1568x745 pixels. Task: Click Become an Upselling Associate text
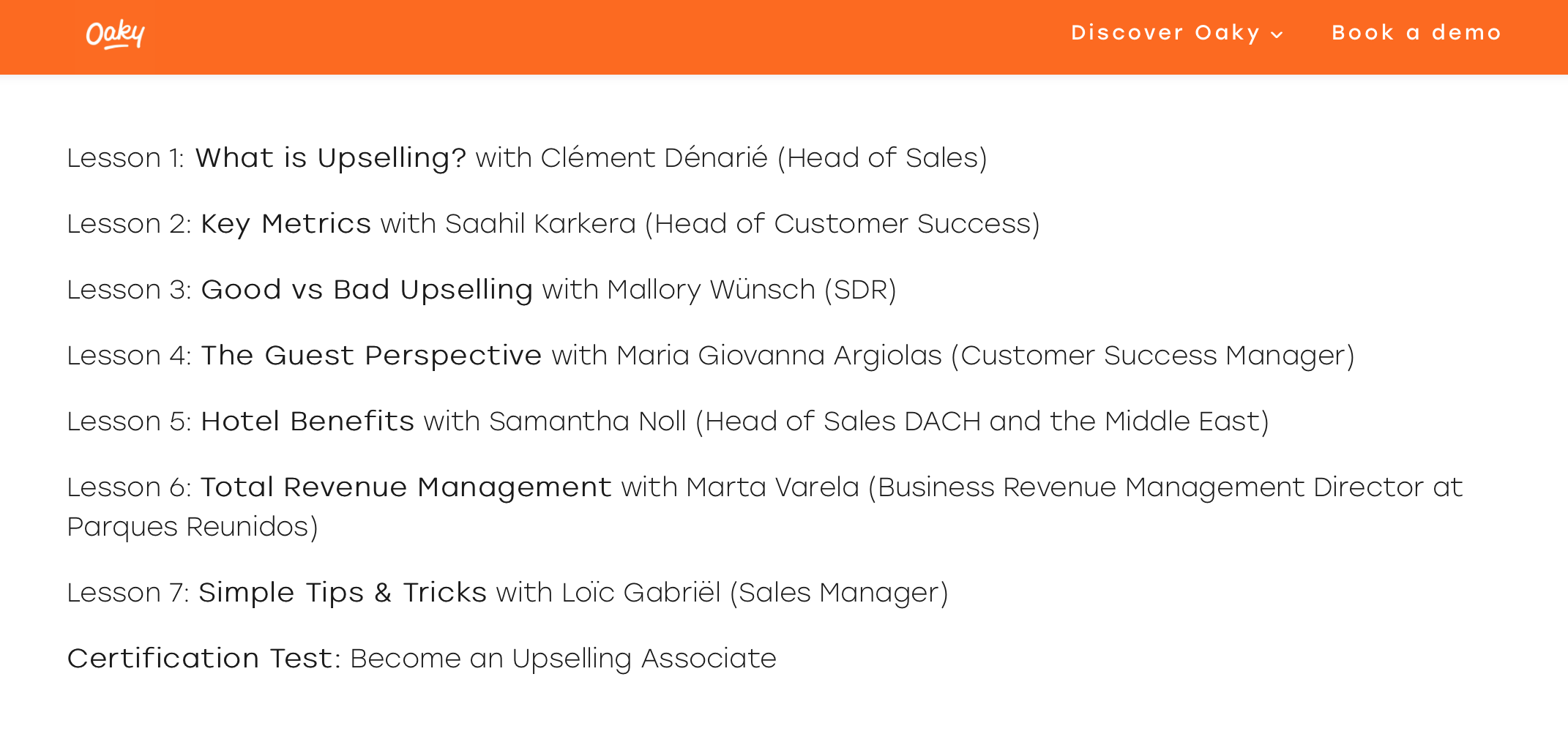[x=564, y=659]
